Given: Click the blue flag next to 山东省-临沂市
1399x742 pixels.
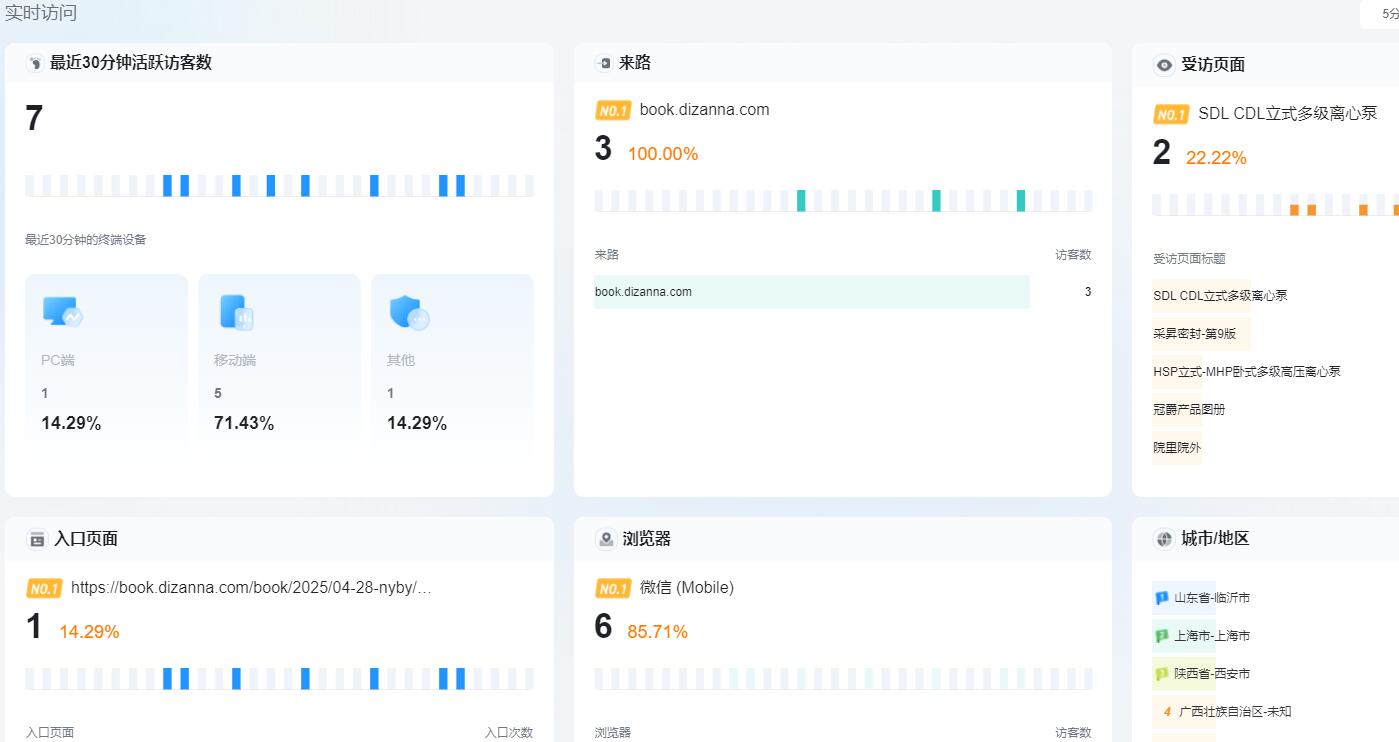Looking at the screenshot, I should point(1162,598).
